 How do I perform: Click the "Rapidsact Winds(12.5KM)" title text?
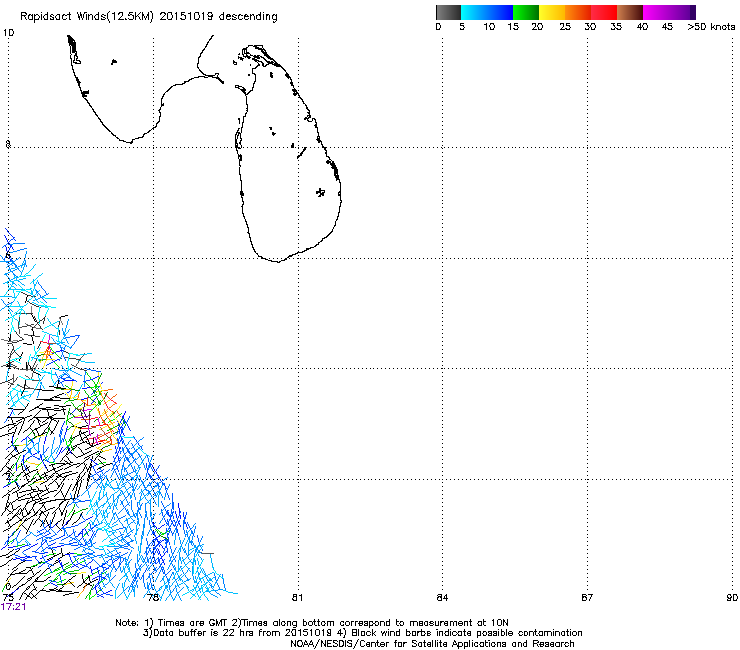[86, 17]
